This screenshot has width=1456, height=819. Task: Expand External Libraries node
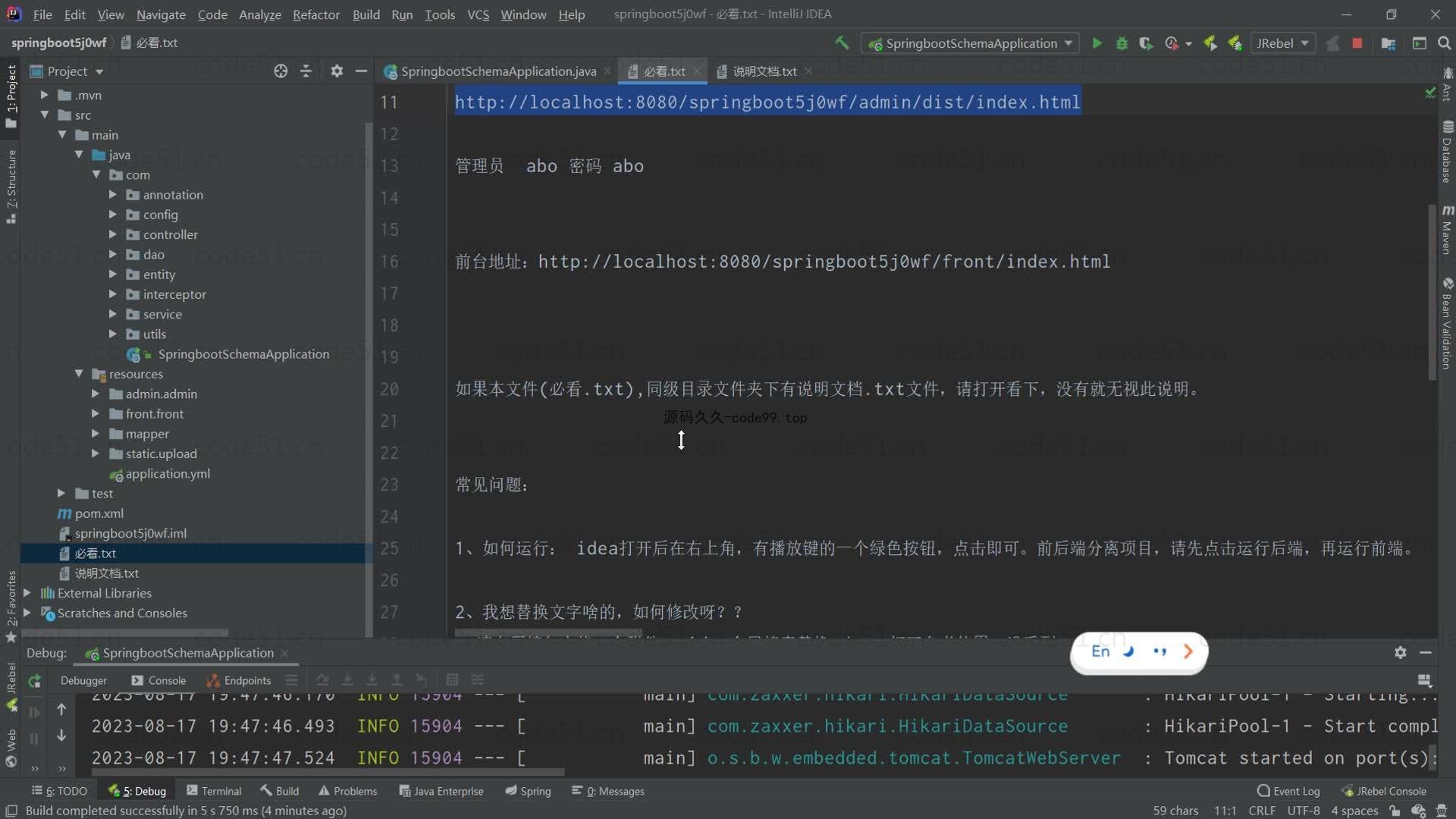pos(27,592)
